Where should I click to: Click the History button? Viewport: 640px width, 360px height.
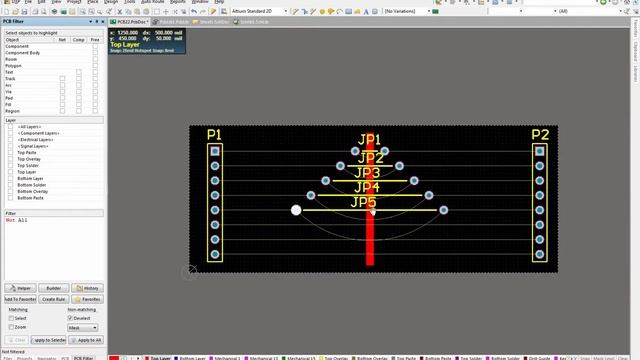click(87, 288)
